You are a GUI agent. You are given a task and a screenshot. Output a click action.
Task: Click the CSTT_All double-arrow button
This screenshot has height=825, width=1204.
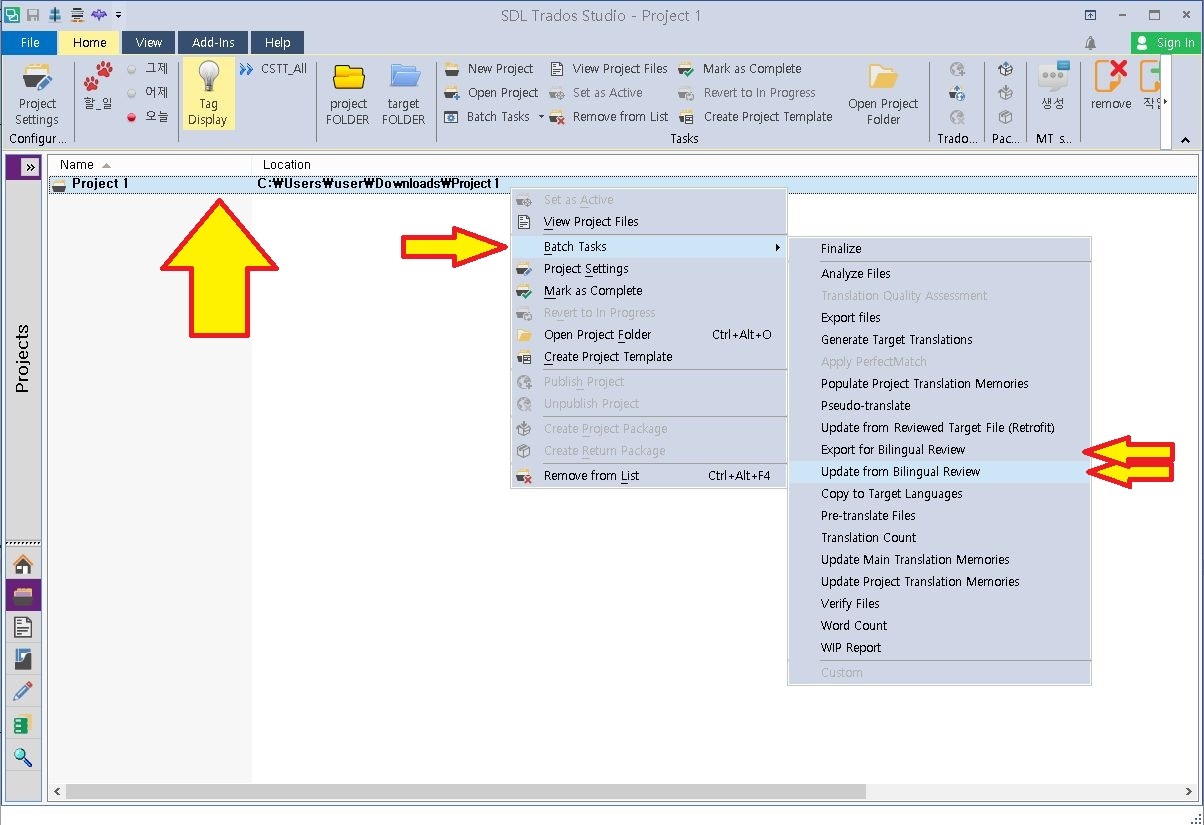pyautogui.click(x=273, y=69)
